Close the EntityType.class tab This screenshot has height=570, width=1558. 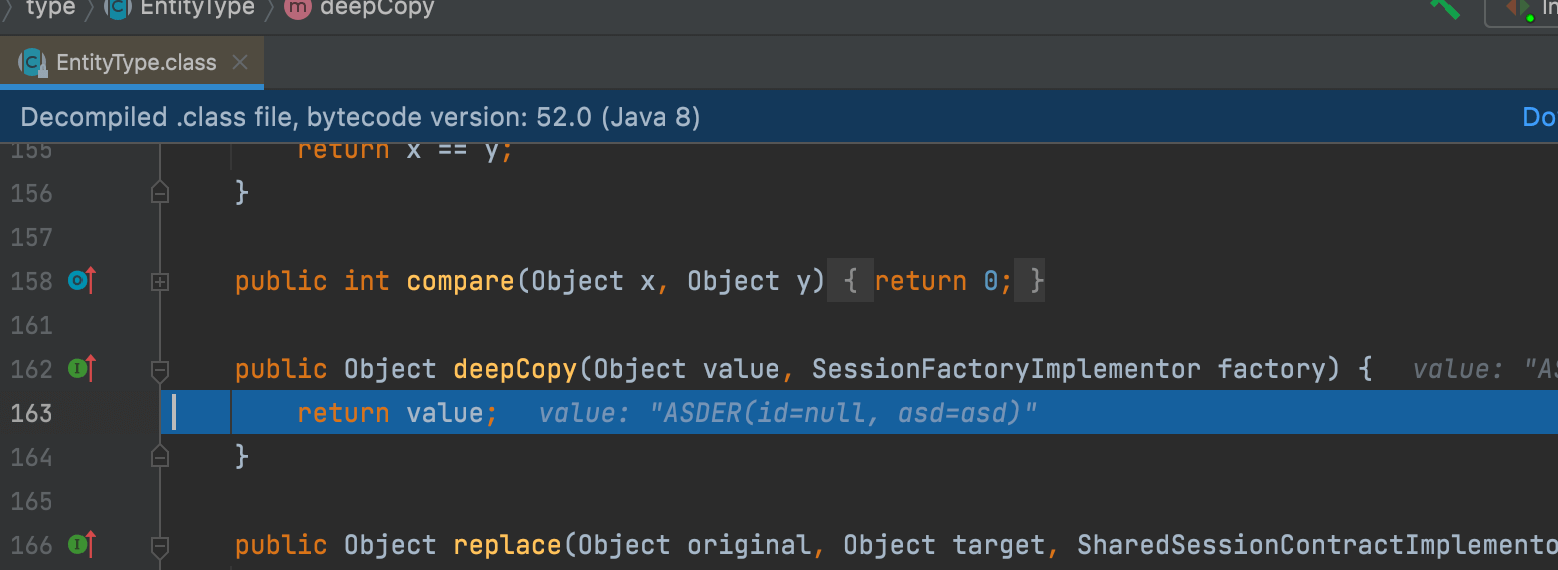(240, 63)
